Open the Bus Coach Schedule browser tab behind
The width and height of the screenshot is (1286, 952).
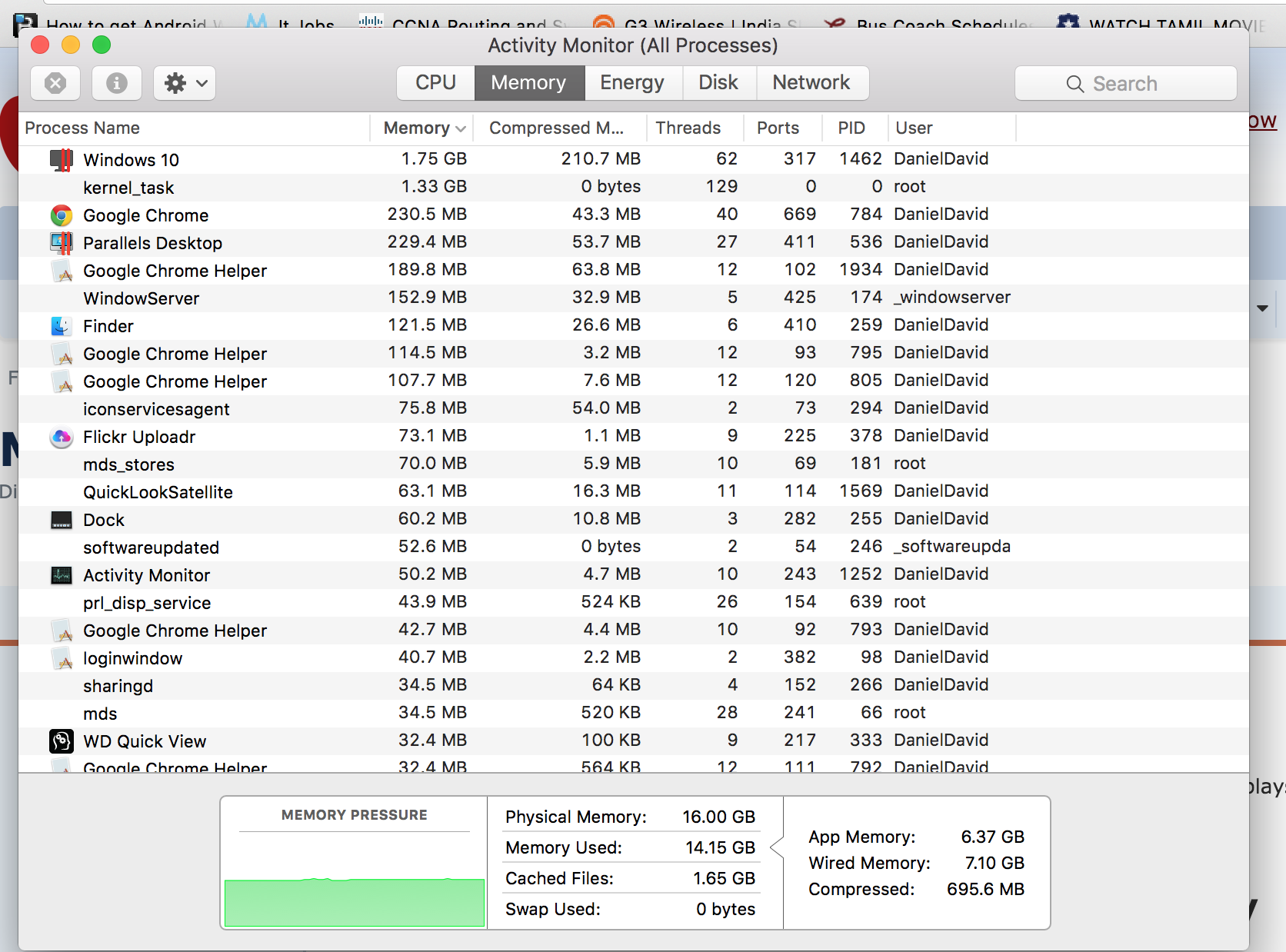[928, 23]
